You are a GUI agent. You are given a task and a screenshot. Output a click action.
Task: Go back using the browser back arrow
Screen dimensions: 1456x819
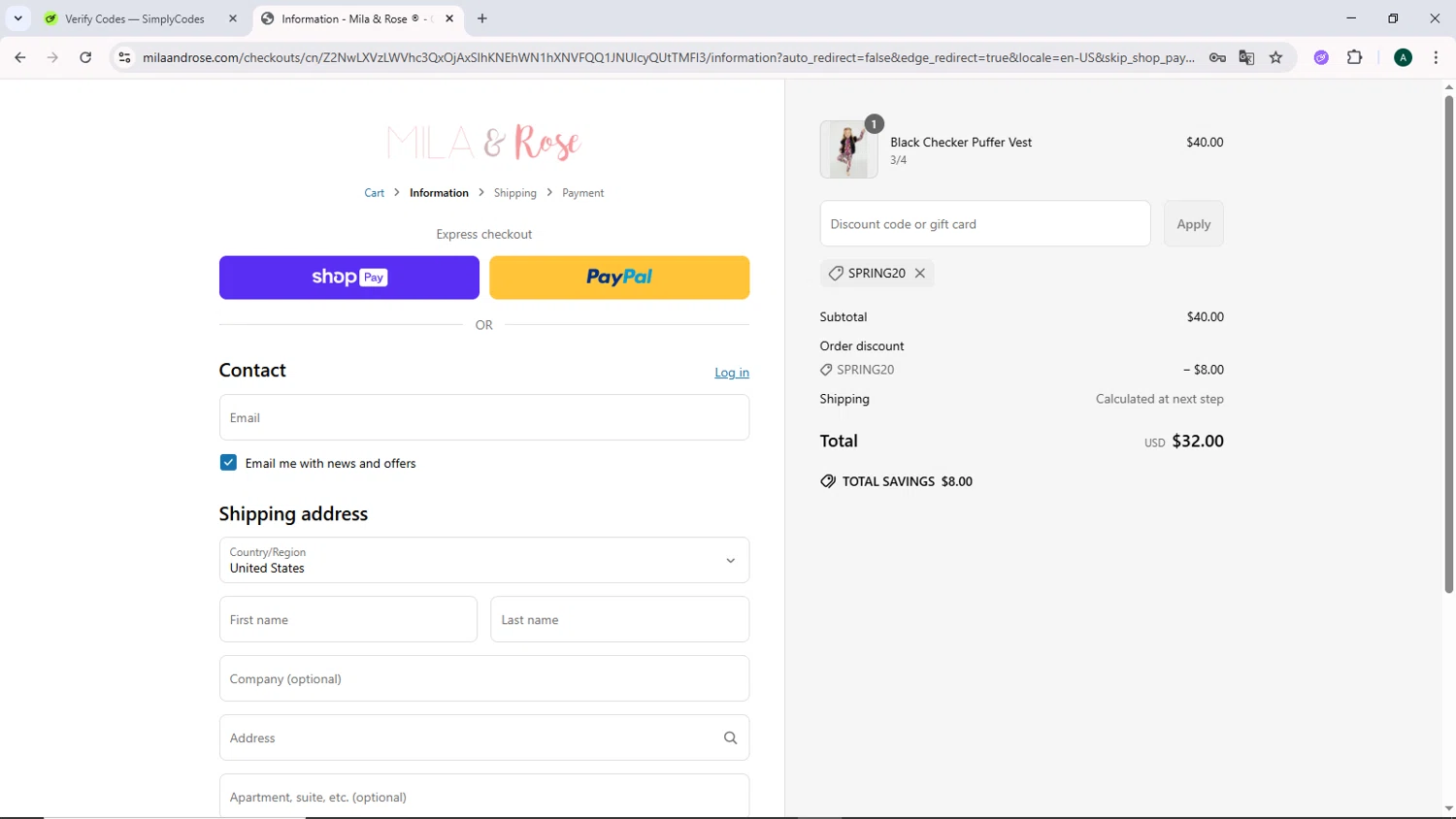[x=20, y=57]
